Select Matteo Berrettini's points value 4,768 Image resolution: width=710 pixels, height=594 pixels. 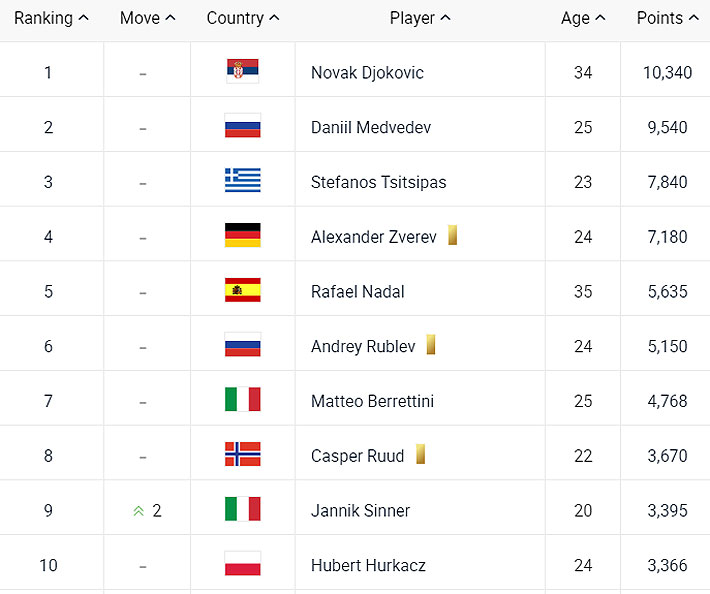coord(666,401)
